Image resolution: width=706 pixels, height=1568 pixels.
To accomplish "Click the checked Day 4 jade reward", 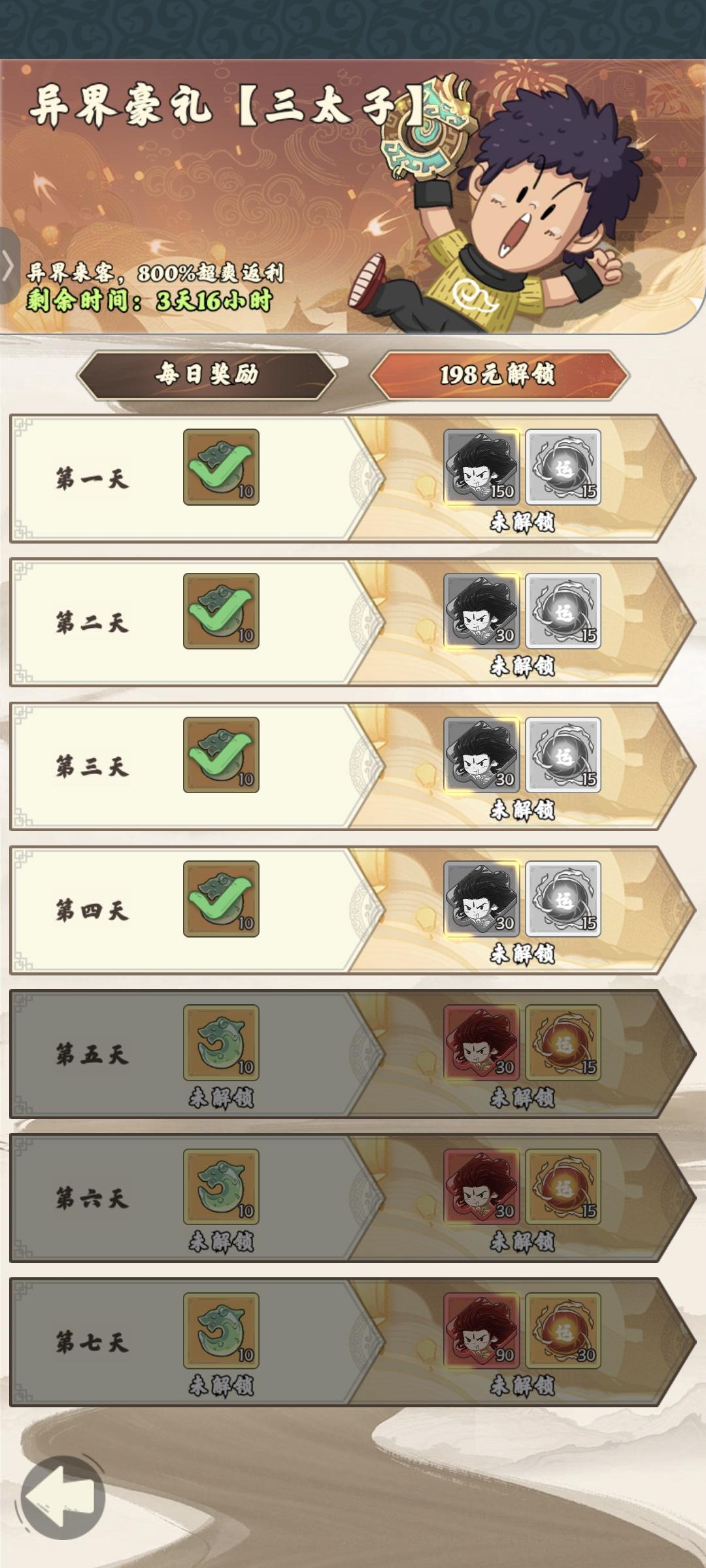I will click(221, 898).
